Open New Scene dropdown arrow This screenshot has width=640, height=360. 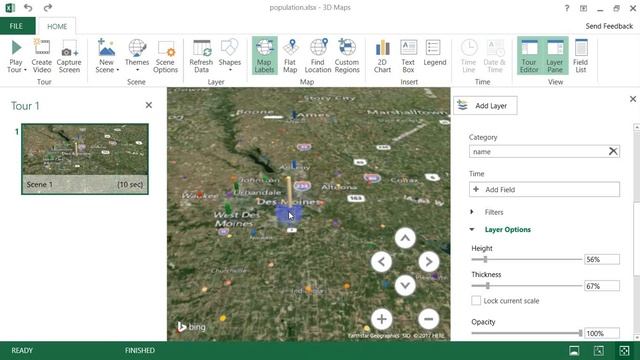118,70
